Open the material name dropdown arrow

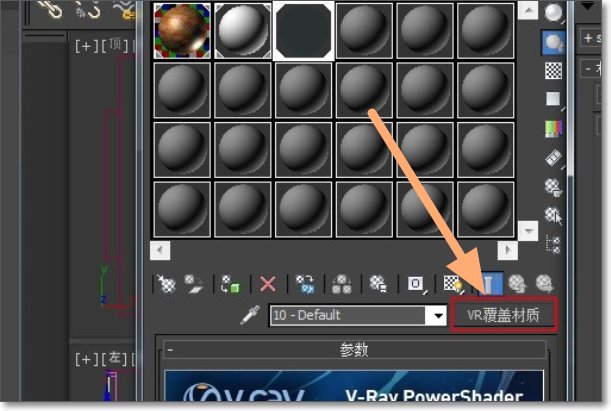pyautogui.click(x=438, y=315)
